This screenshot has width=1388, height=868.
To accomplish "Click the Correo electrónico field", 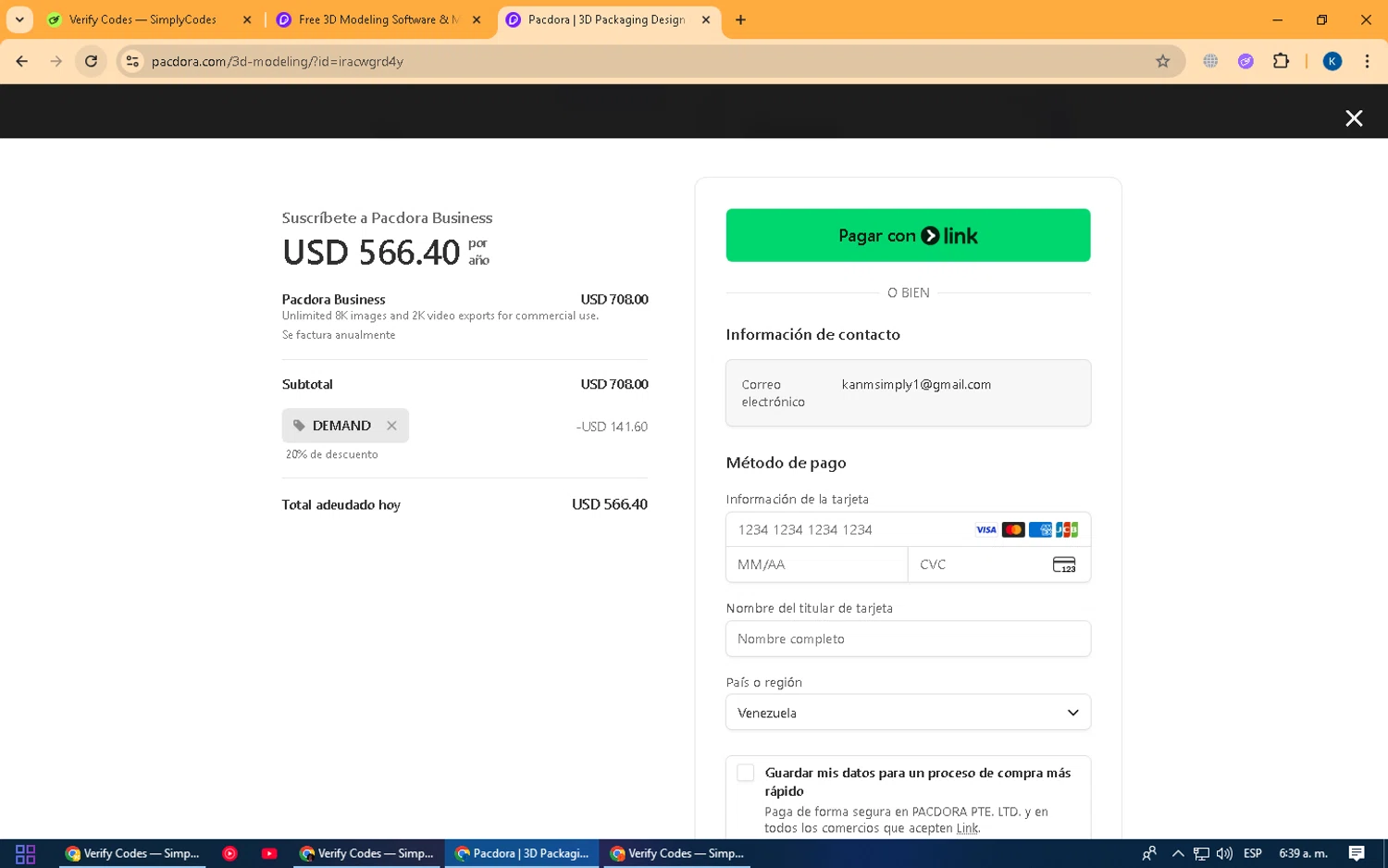I will tap(908, 392).
